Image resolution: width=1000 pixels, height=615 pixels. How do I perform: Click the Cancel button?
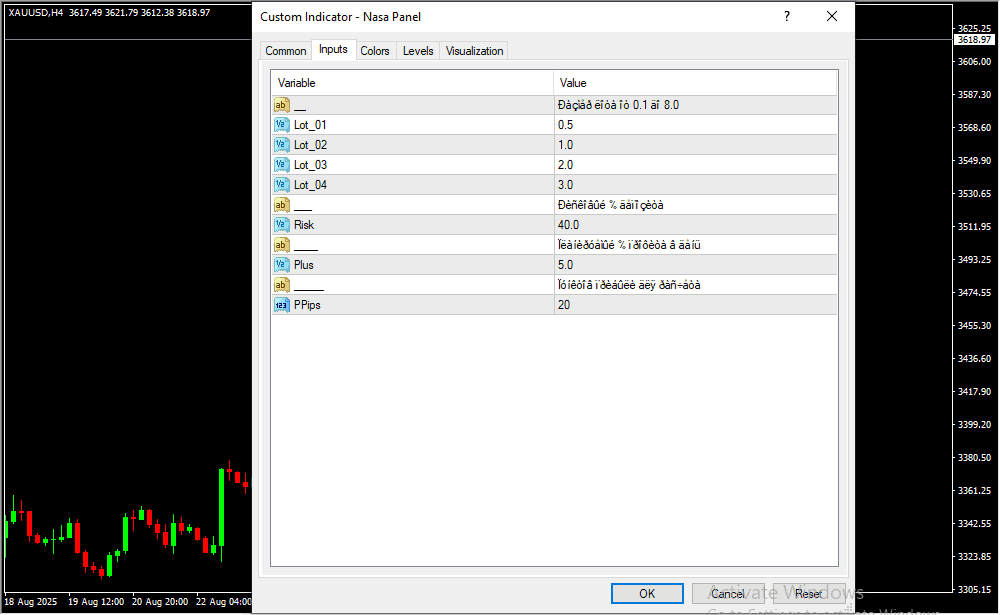(728, 594)
